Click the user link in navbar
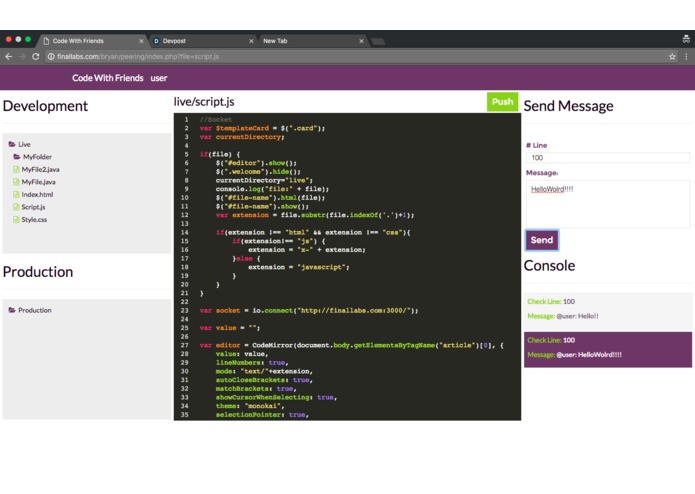Image resolution: width=695 pixels, height=494 pixels. point(159,78)
